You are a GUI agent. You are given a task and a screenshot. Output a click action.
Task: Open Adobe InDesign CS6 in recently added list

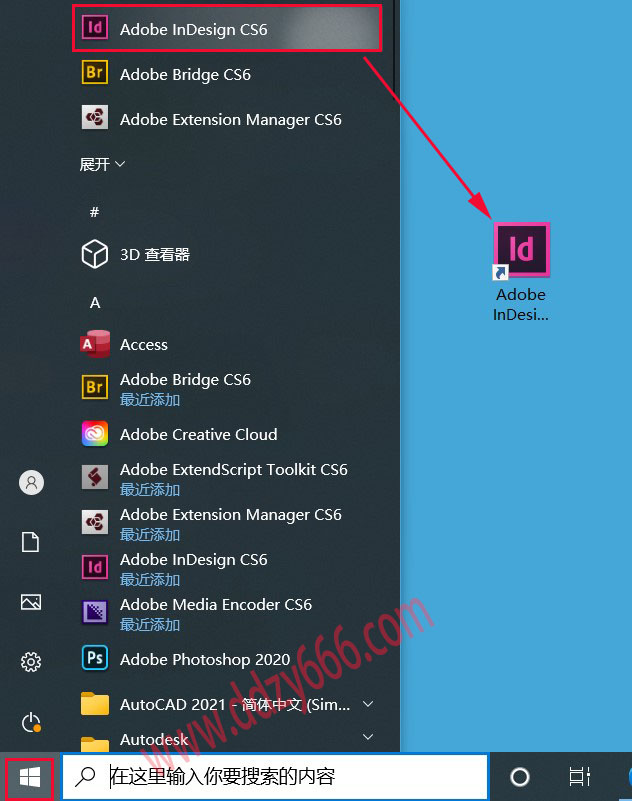pos(227,29)
